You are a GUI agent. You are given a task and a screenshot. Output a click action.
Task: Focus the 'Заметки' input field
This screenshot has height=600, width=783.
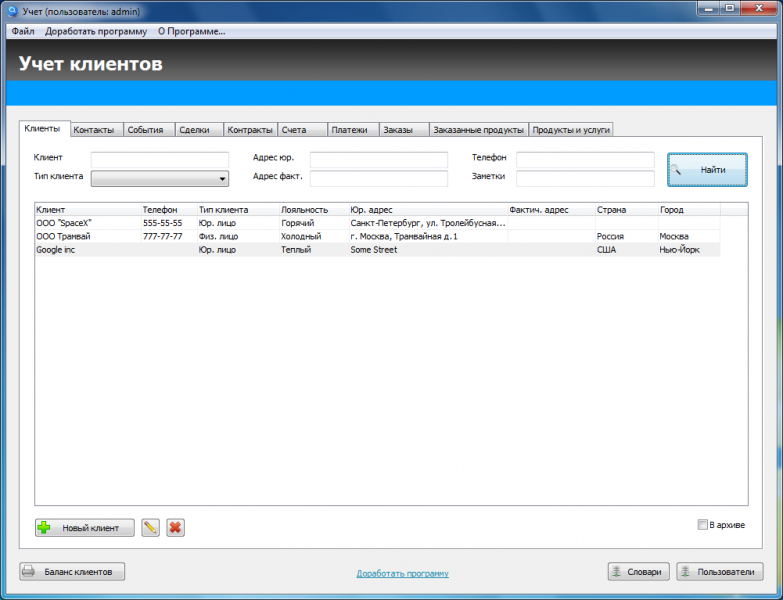(585, 178)
